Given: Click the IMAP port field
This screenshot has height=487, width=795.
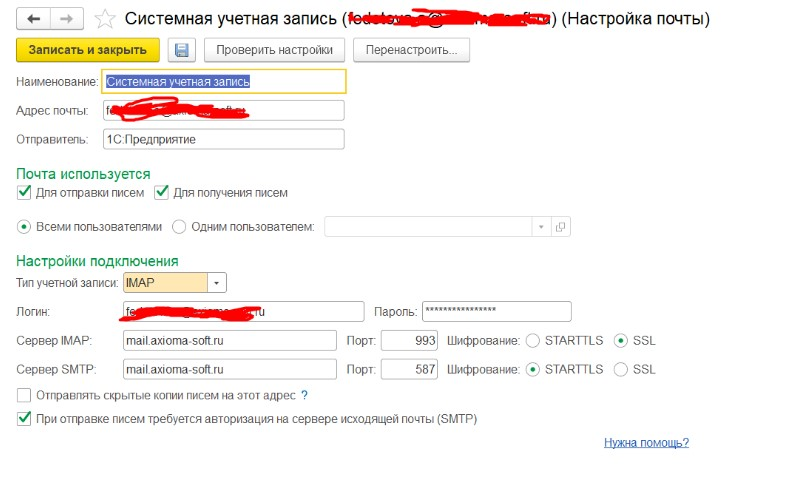Looking at the screenshot, I should click(x=410, y=341).
